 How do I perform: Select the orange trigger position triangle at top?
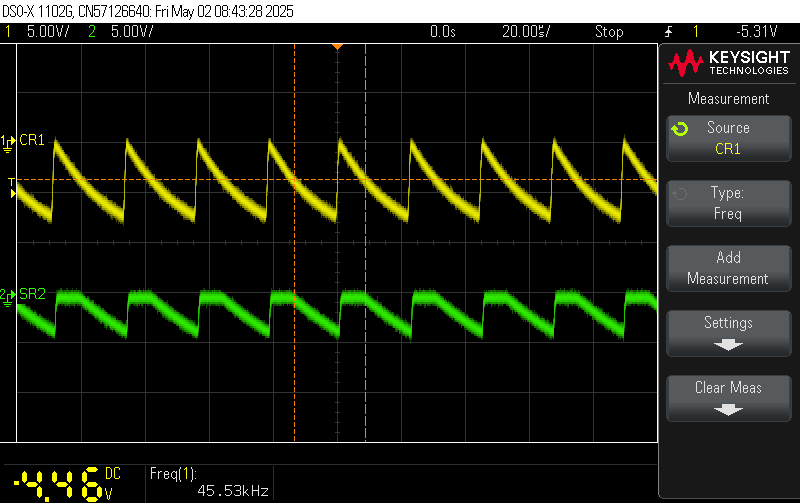coord(338,47)
